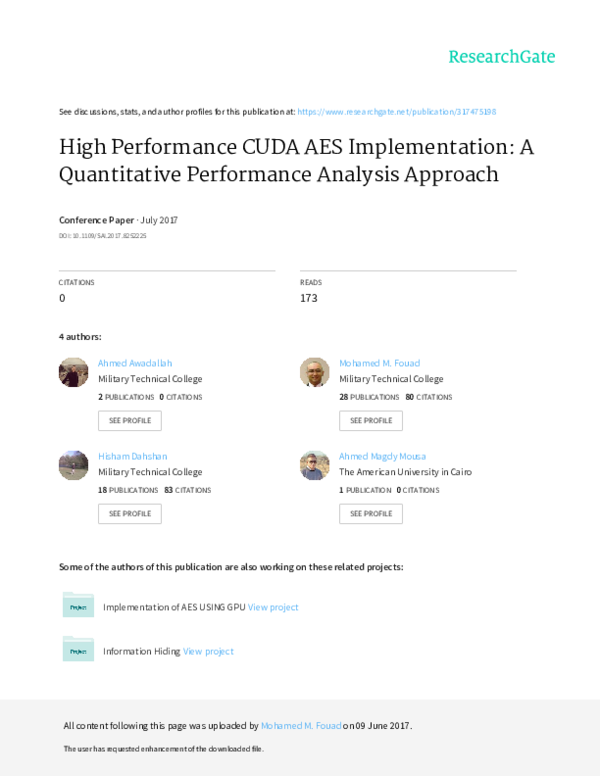Open Ahmed Awadallah's profile photo
This screenshot has height=776, width=600.
click(74, 372)
